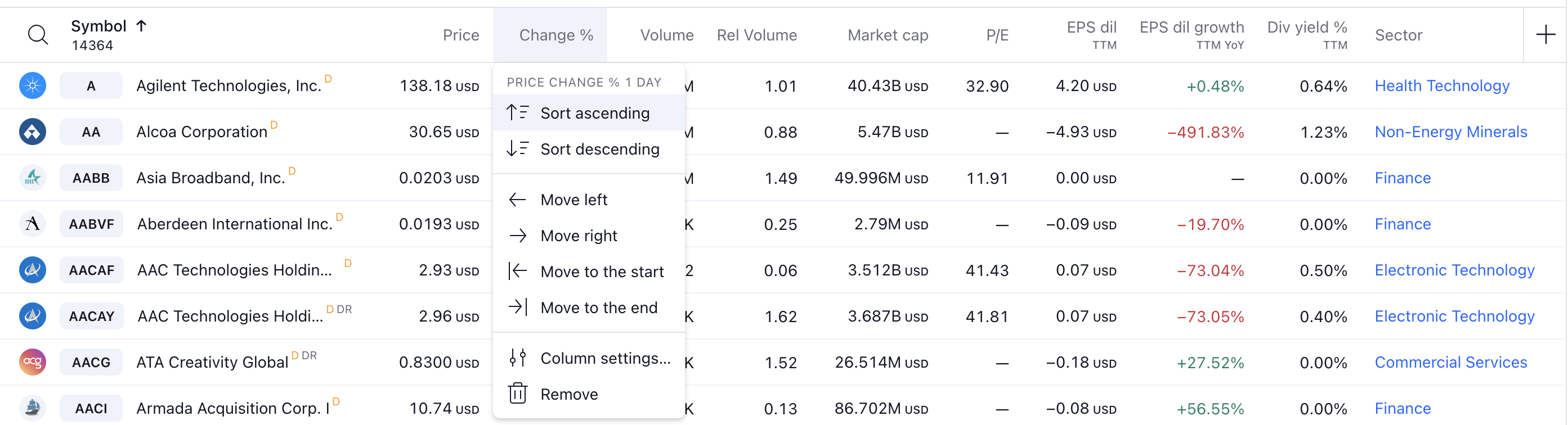Add a new column with plus icon
This screenshot has width=1568, height=425.
click(1545, 35)
